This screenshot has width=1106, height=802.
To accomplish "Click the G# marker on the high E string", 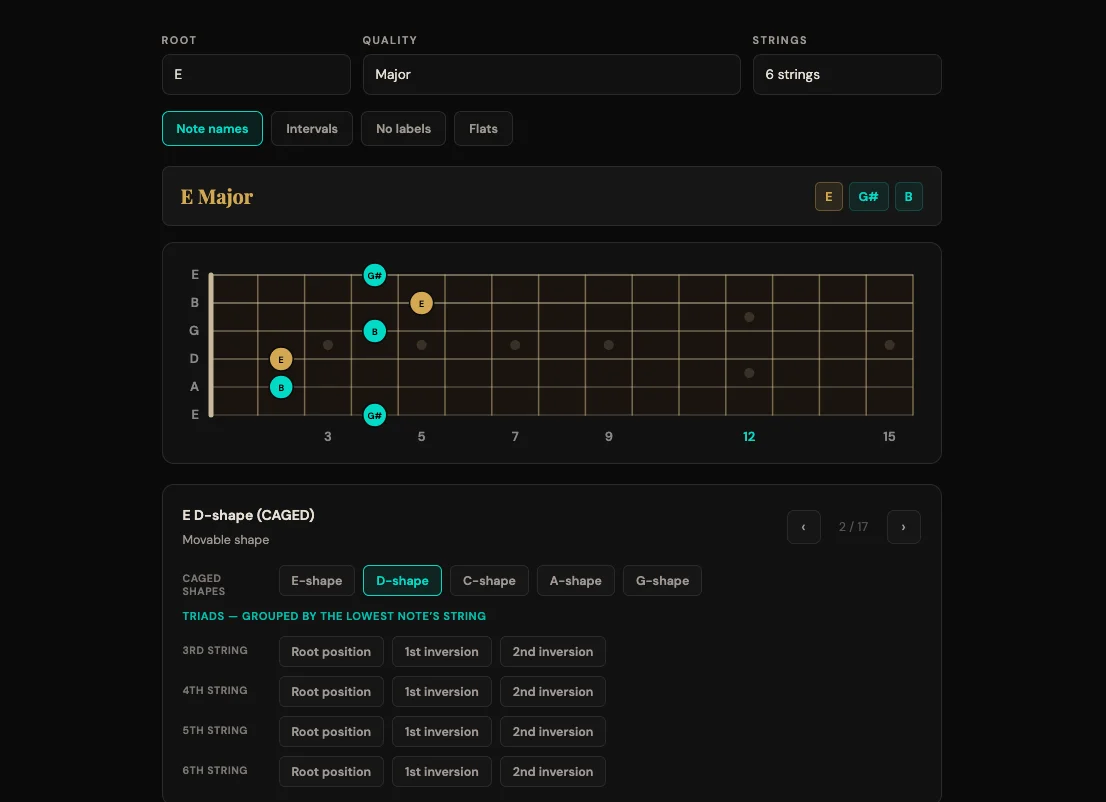I will (x=375, y=275).
